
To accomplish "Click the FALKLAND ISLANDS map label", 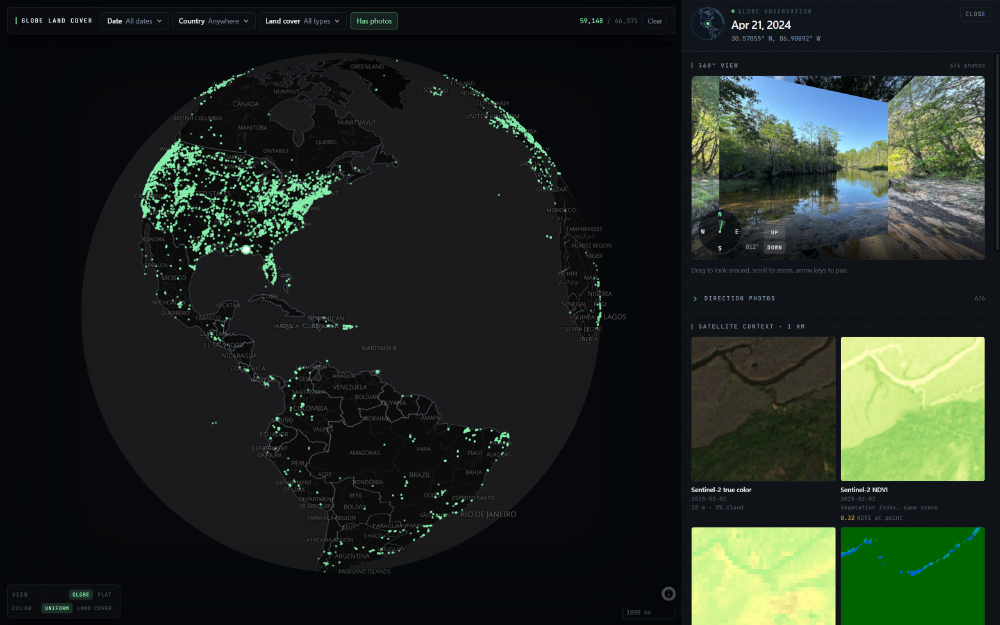I will point(364,571).
